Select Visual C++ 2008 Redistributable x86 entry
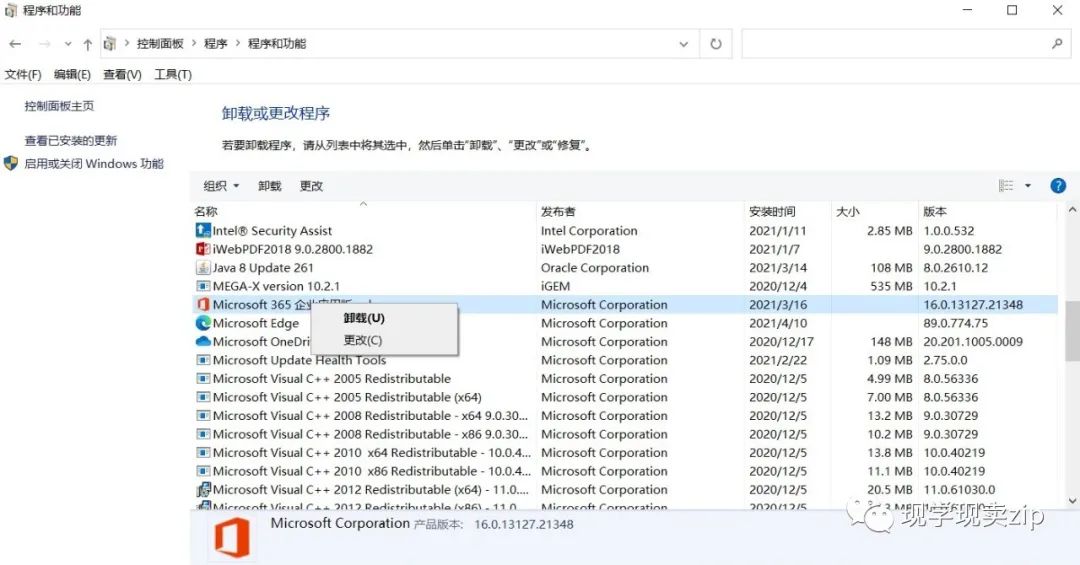Image resolution: width=1080 pixels, height=565 pixels. (371, 435)
